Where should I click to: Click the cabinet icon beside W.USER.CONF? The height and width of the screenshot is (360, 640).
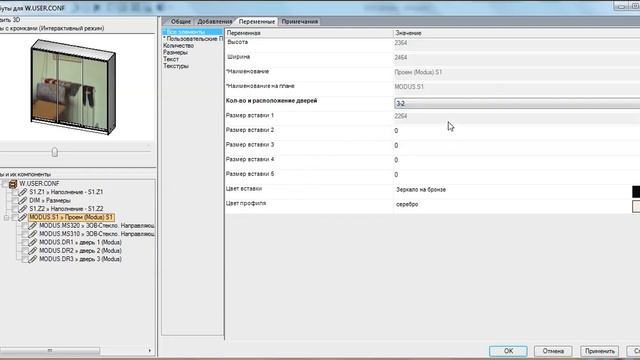click(x=13, y=184)
